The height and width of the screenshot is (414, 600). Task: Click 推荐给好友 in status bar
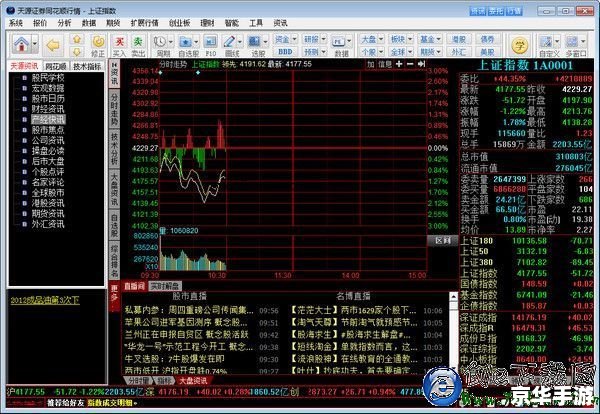pyautogui.click(x=65, y=403)
